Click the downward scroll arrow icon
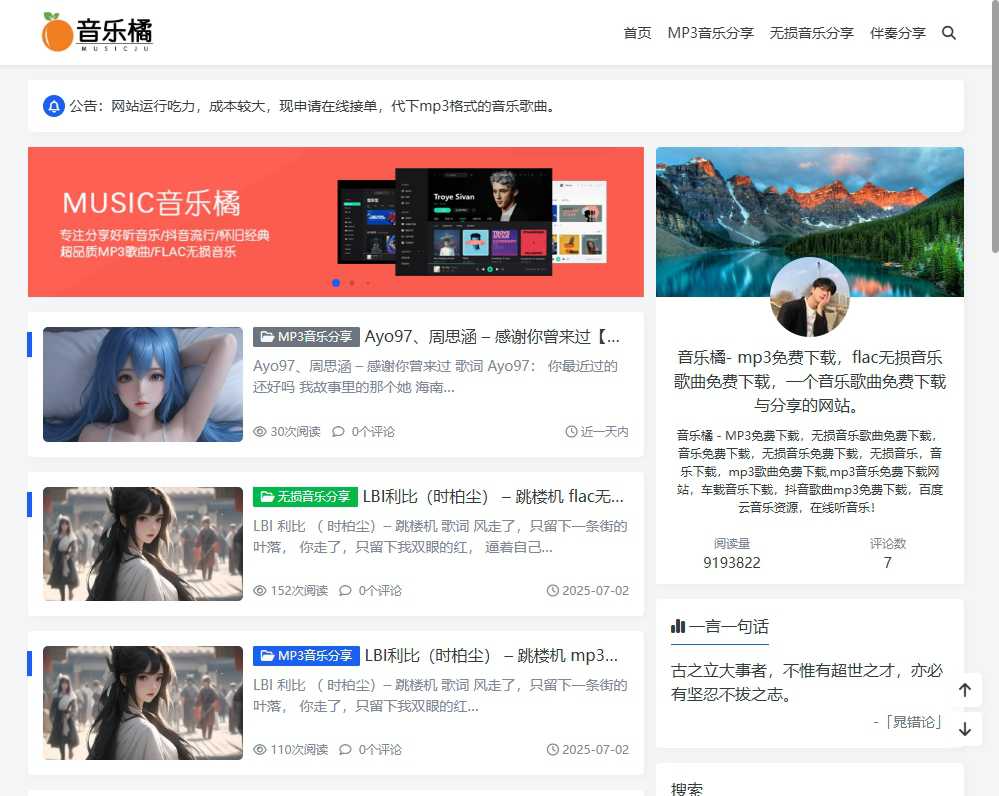 pyautogui.click(x=964, y=729)
